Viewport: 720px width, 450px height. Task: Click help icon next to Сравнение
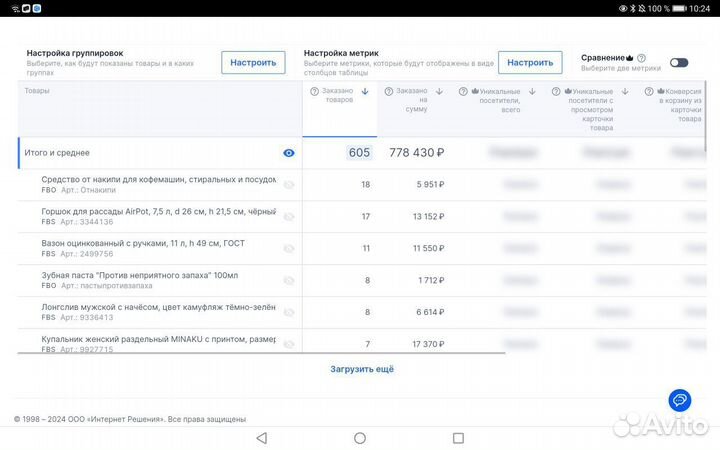pos(641,58)
